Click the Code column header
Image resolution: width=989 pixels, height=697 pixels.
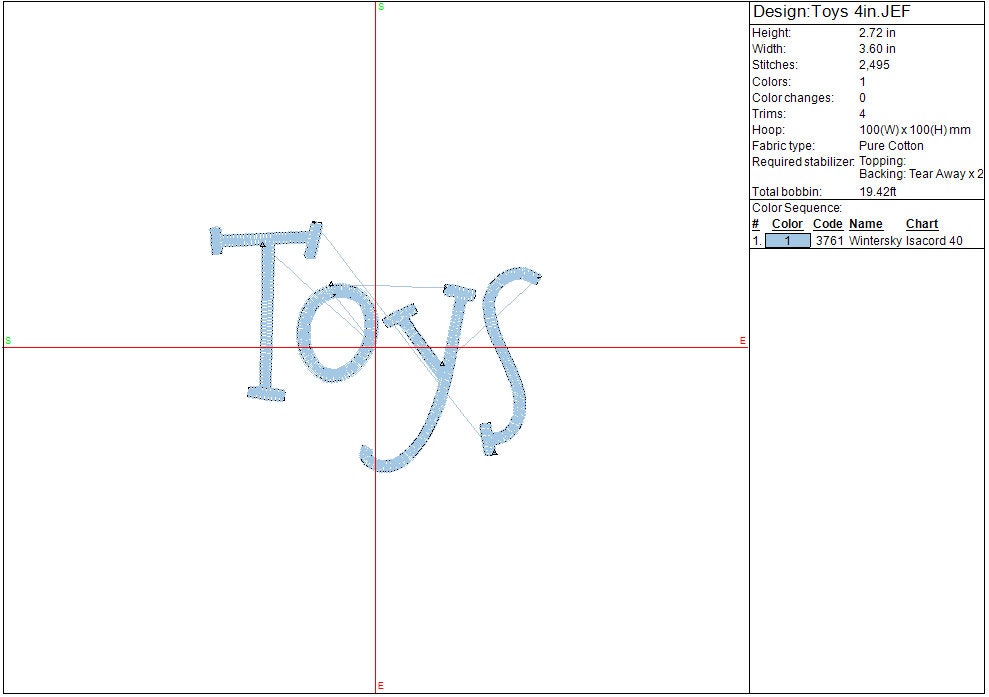click(x=827, y=224)
